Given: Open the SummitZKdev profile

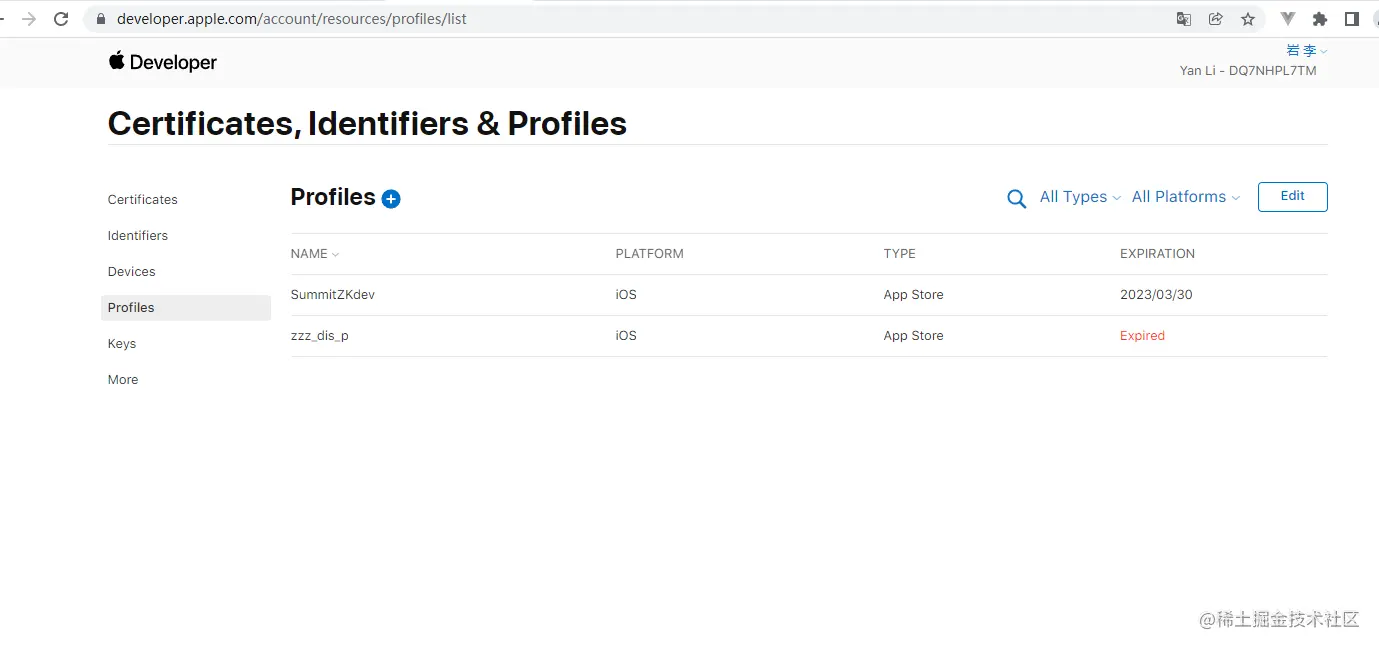Looking at the screenshot, I should pyautogui.click(x=333, y=295).
